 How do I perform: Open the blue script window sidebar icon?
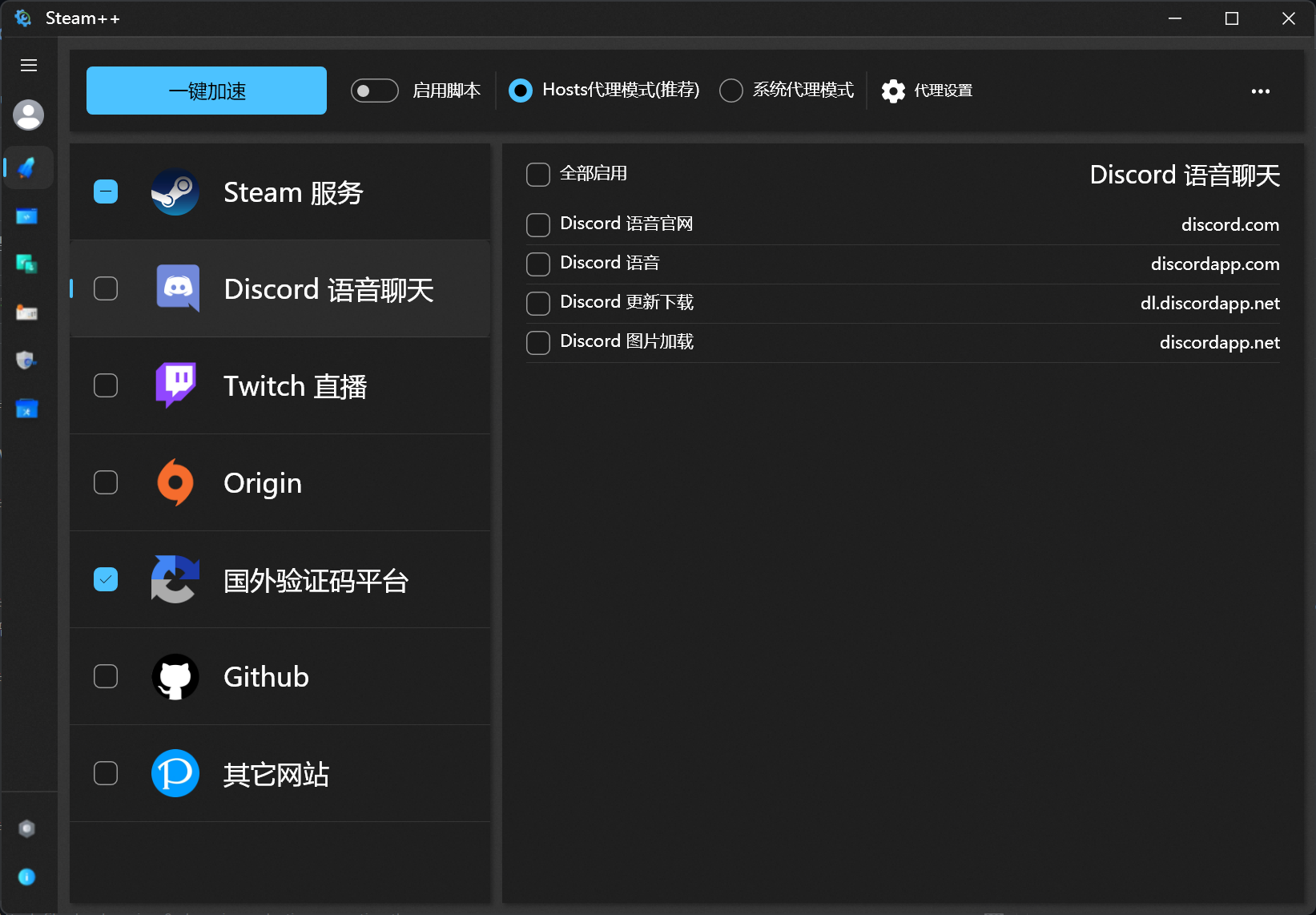pyautogui.click(x=27, y=216)
